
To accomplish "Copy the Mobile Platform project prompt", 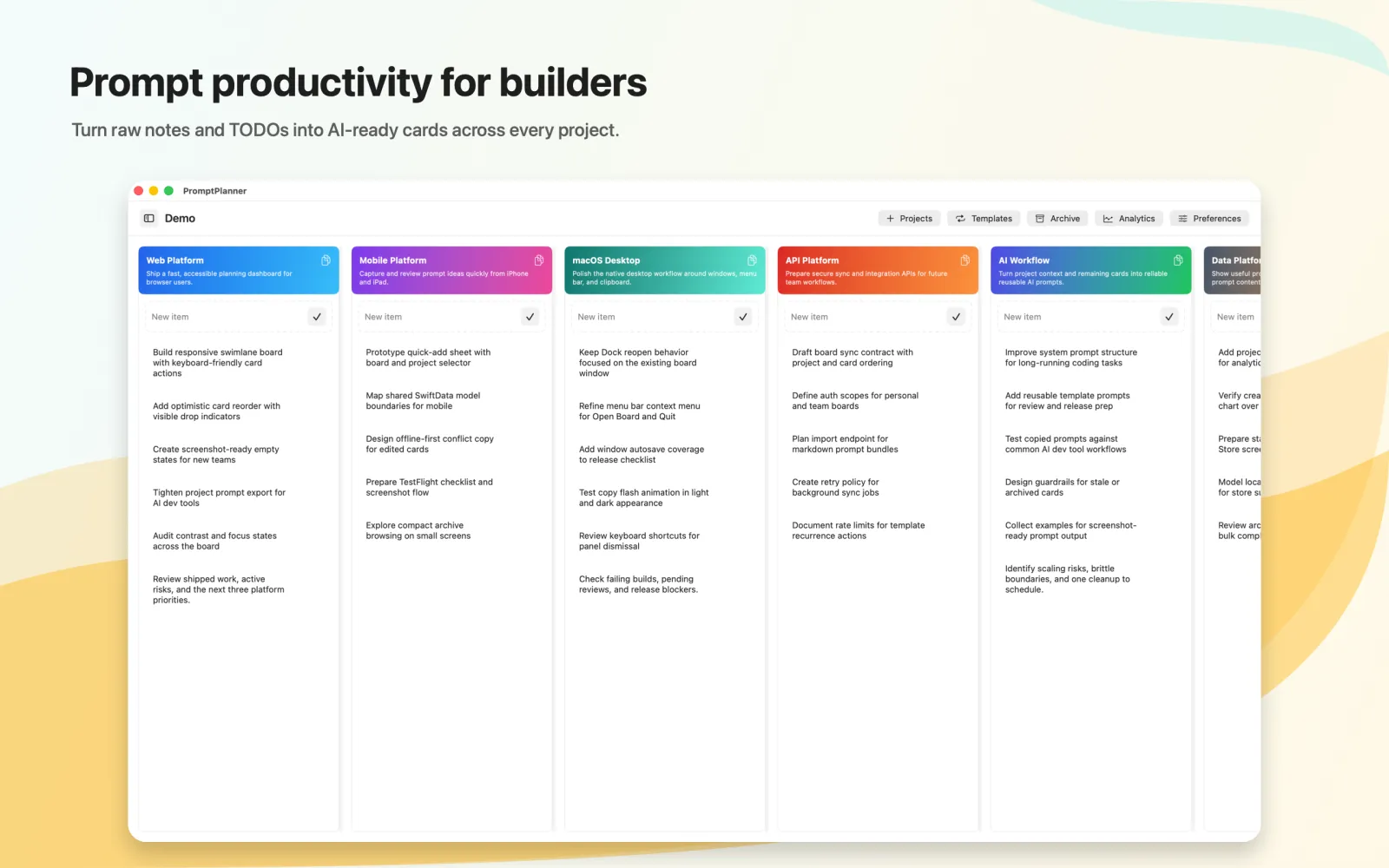I will coord(539,260).
